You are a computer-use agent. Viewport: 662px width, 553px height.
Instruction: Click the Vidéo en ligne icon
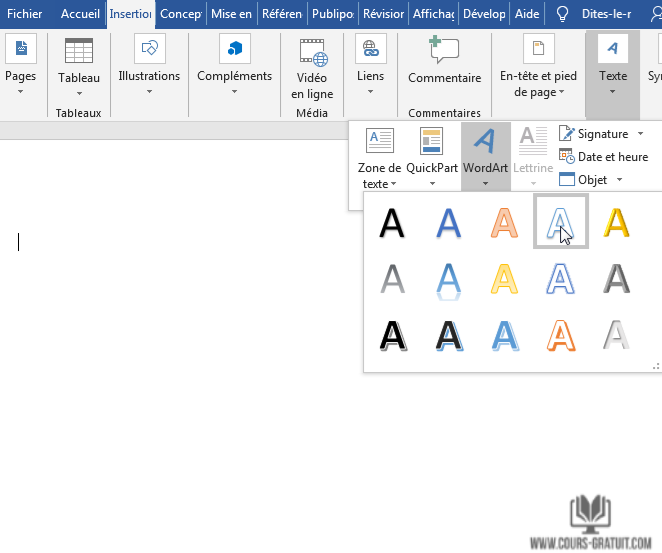[312, 51]
